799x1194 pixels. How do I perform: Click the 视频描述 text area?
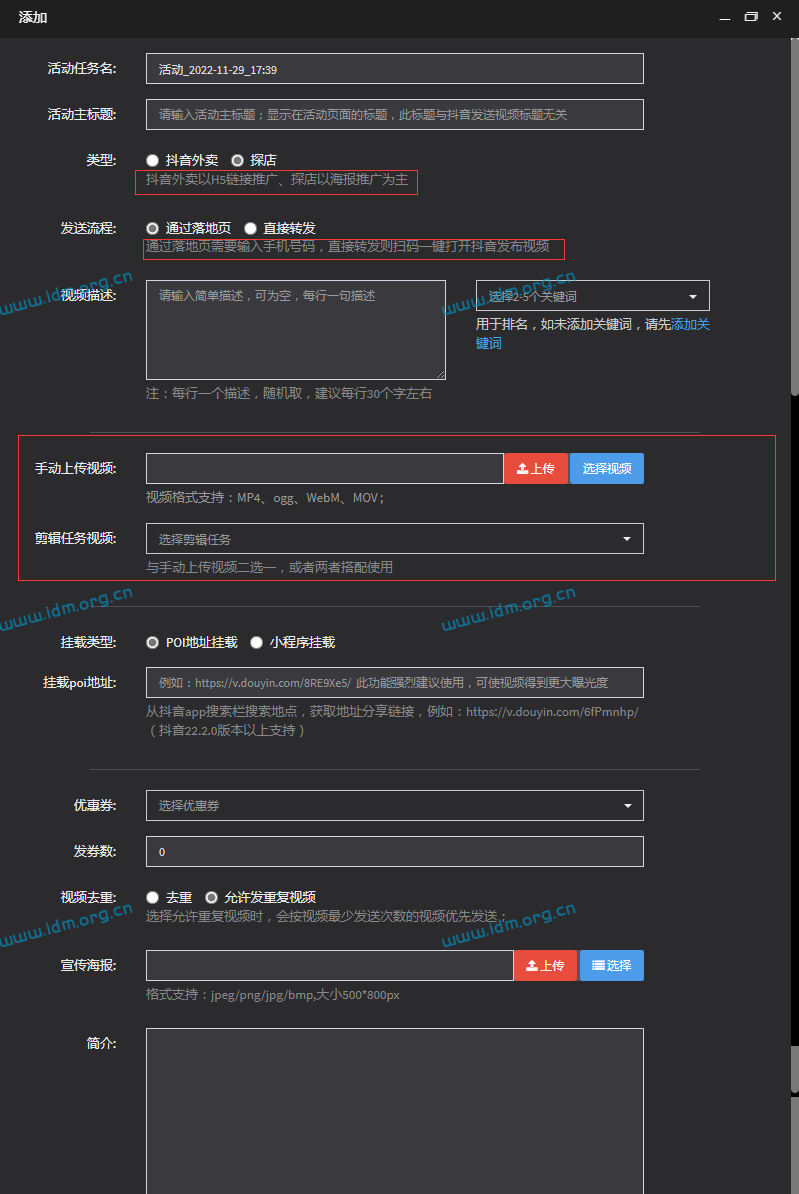coord(296,330)
